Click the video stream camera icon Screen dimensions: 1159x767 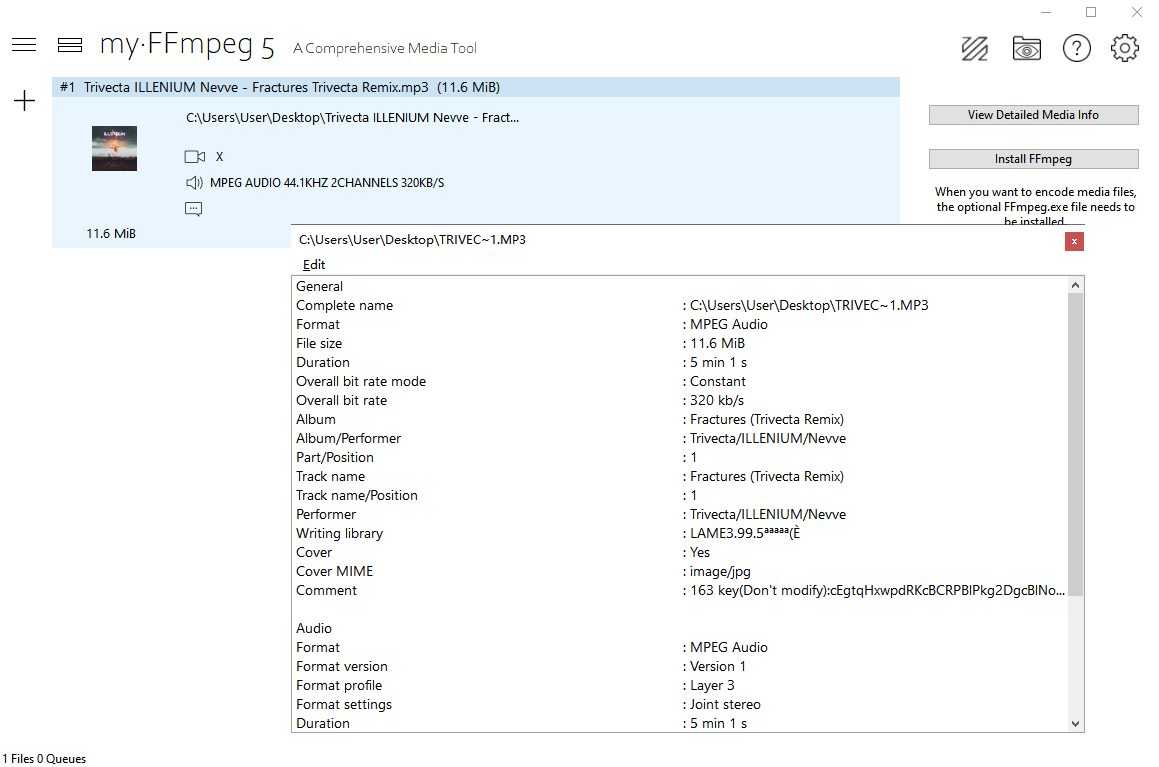click(194, 157)
